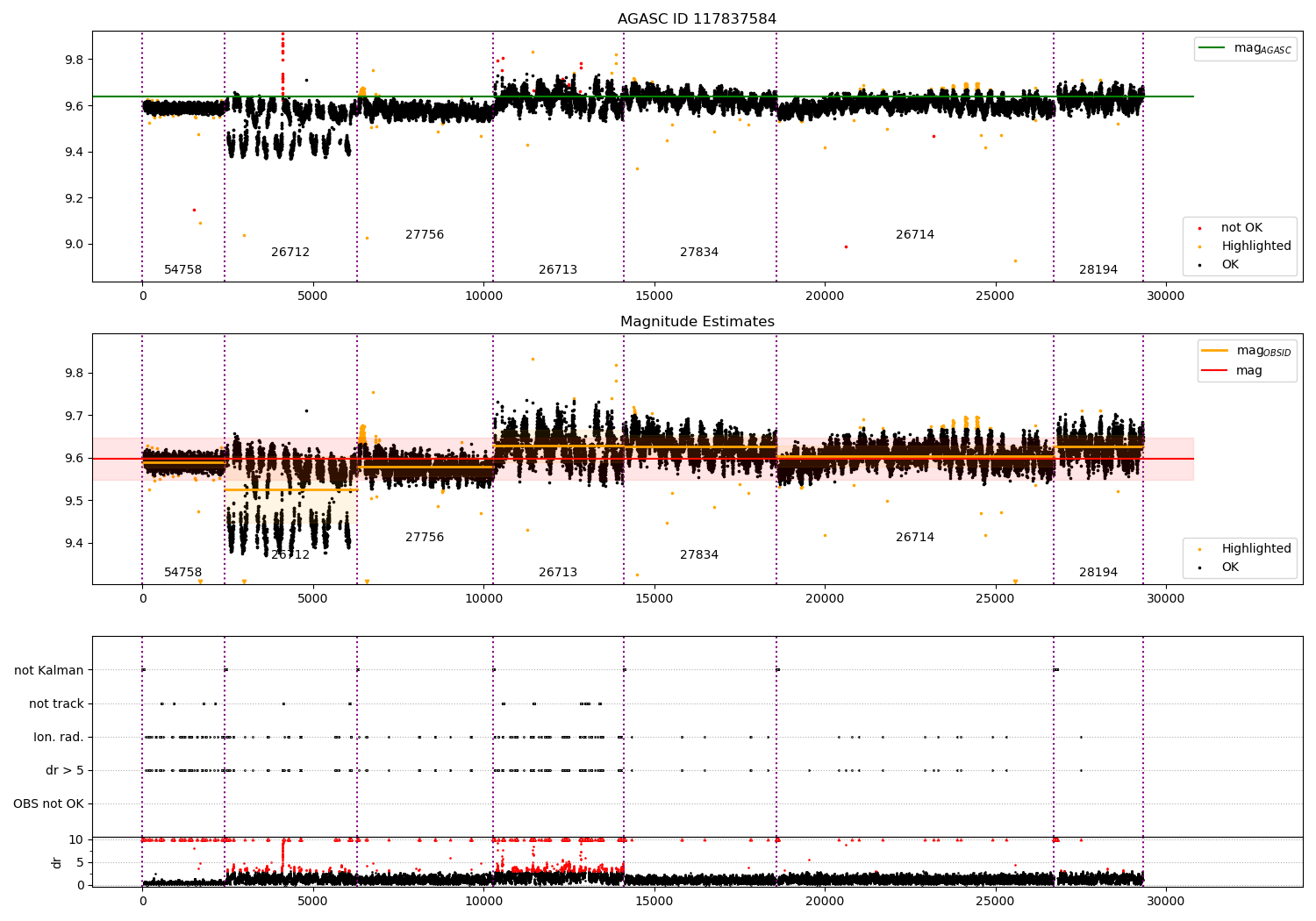Click x-axis tick 30000 in the top plot

point(1166,296)
